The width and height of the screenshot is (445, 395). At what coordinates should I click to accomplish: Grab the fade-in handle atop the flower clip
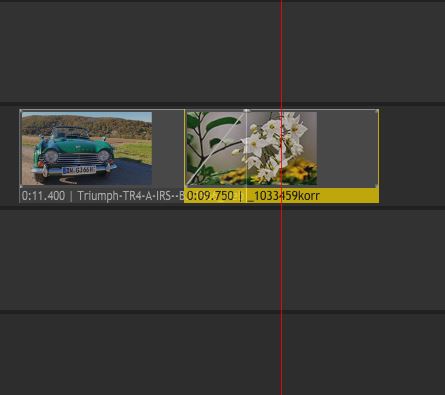[x=246, y=110]
